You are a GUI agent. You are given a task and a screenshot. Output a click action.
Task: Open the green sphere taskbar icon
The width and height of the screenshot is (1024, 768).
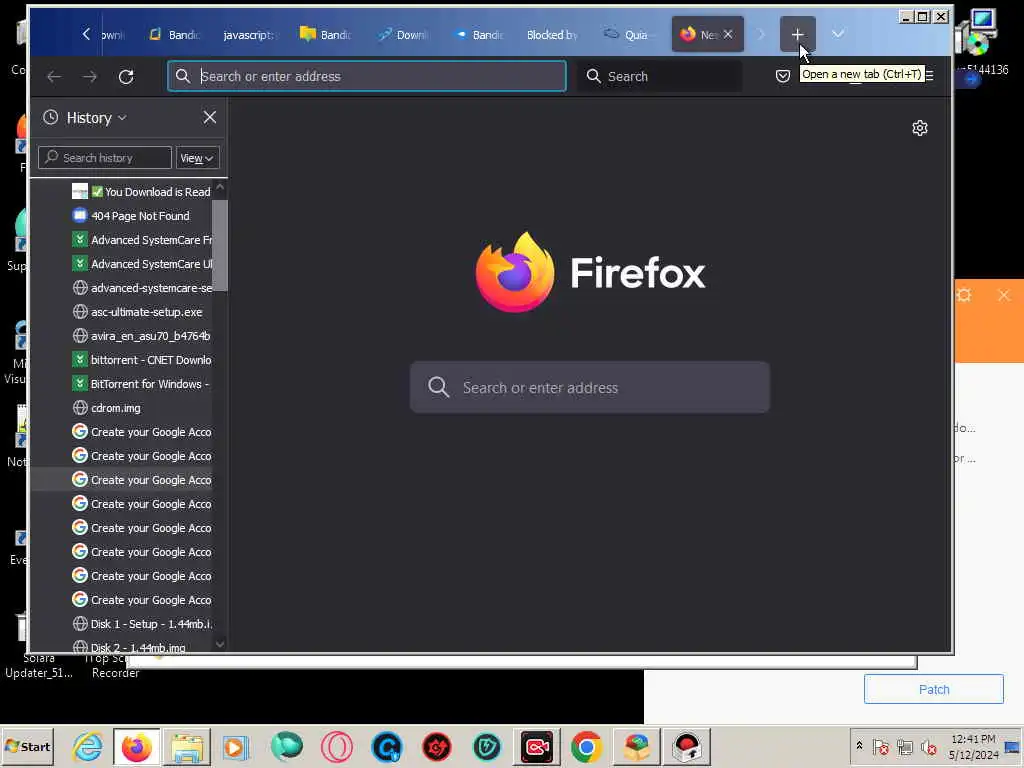(286, 747)
